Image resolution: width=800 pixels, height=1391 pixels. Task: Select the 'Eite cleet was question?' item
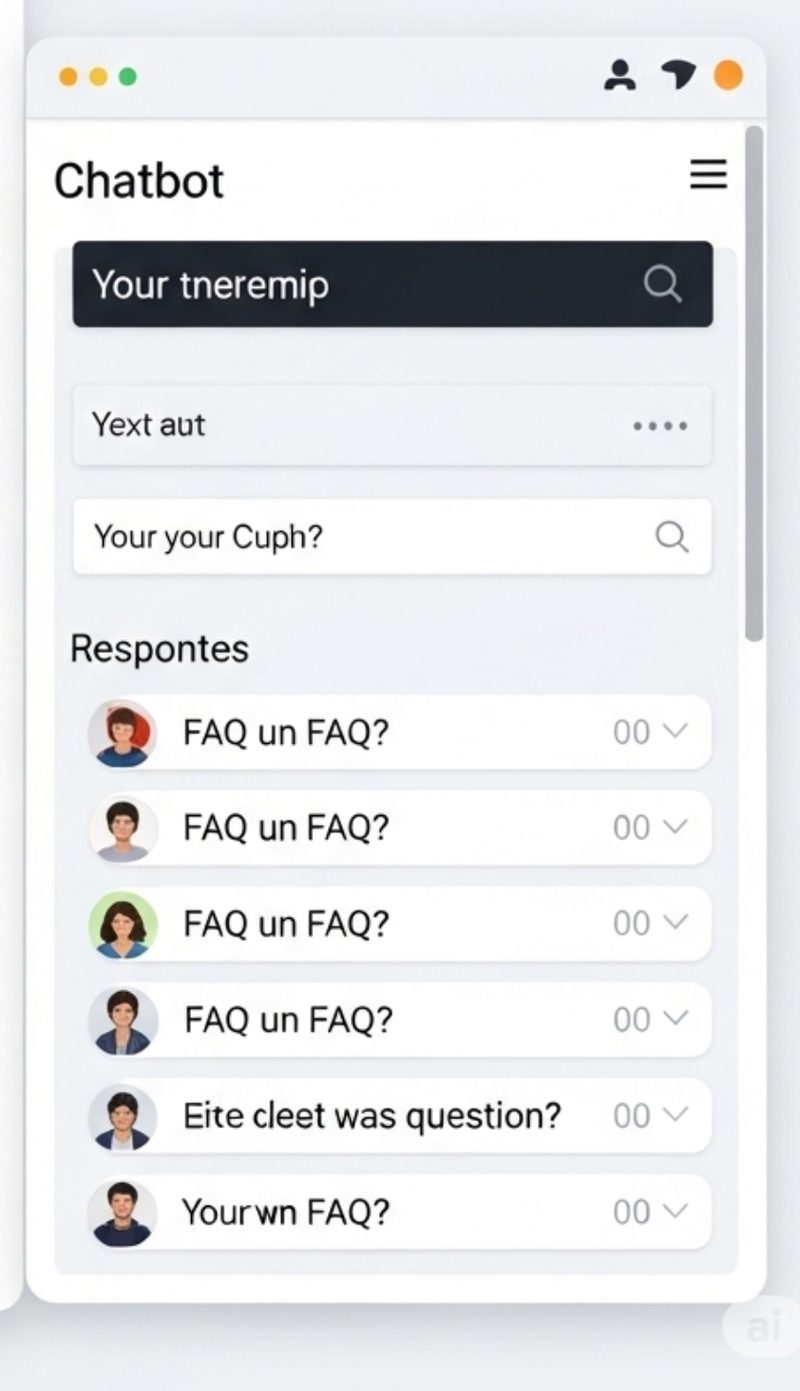[x=400, y=1115]
